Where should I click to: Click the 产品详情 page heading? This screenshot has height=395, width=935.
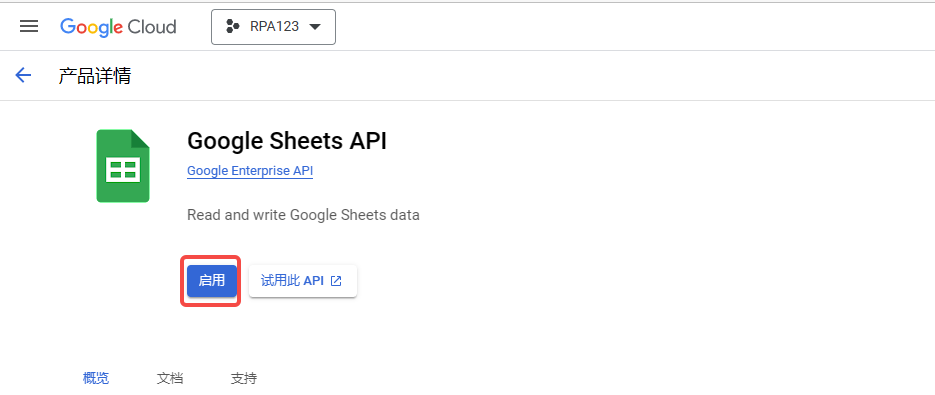point(95,76)
